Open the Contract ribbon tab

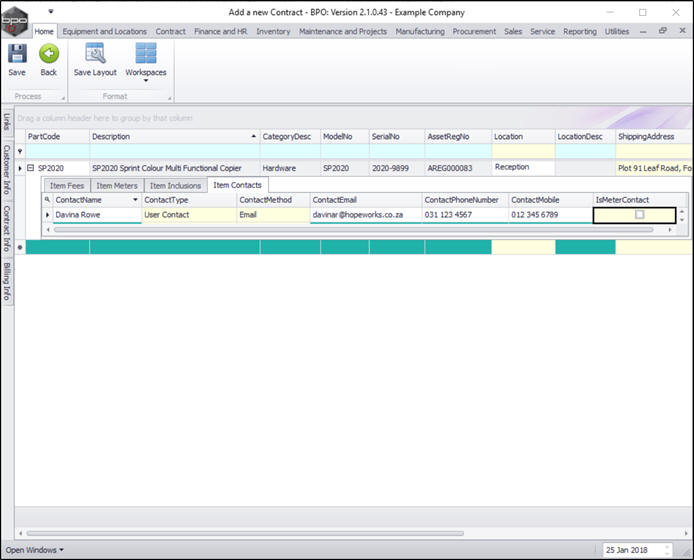(170, 31)
